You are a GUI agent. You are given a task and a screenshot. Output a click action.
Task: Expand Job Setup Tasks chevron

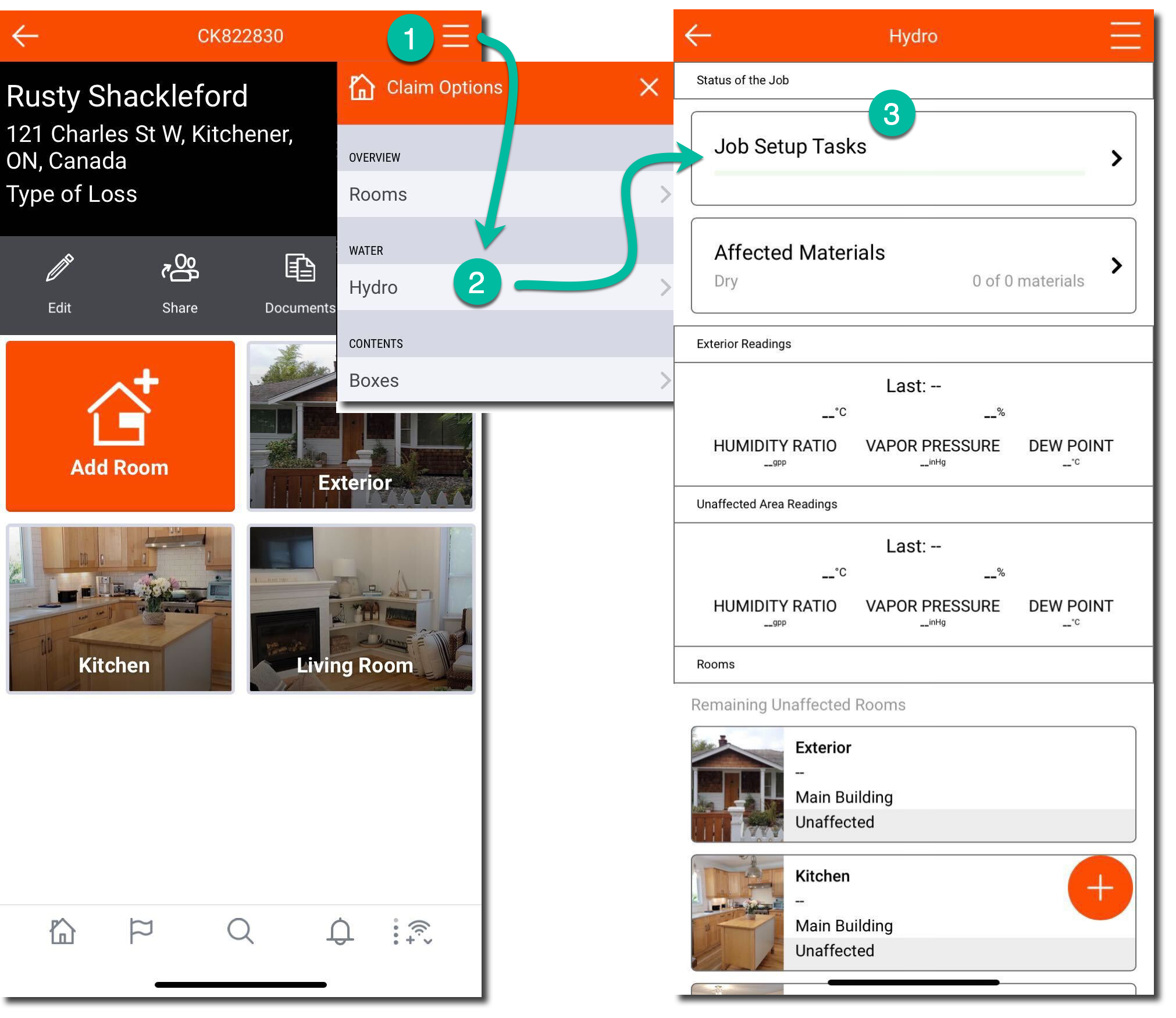pos(1116,158)
